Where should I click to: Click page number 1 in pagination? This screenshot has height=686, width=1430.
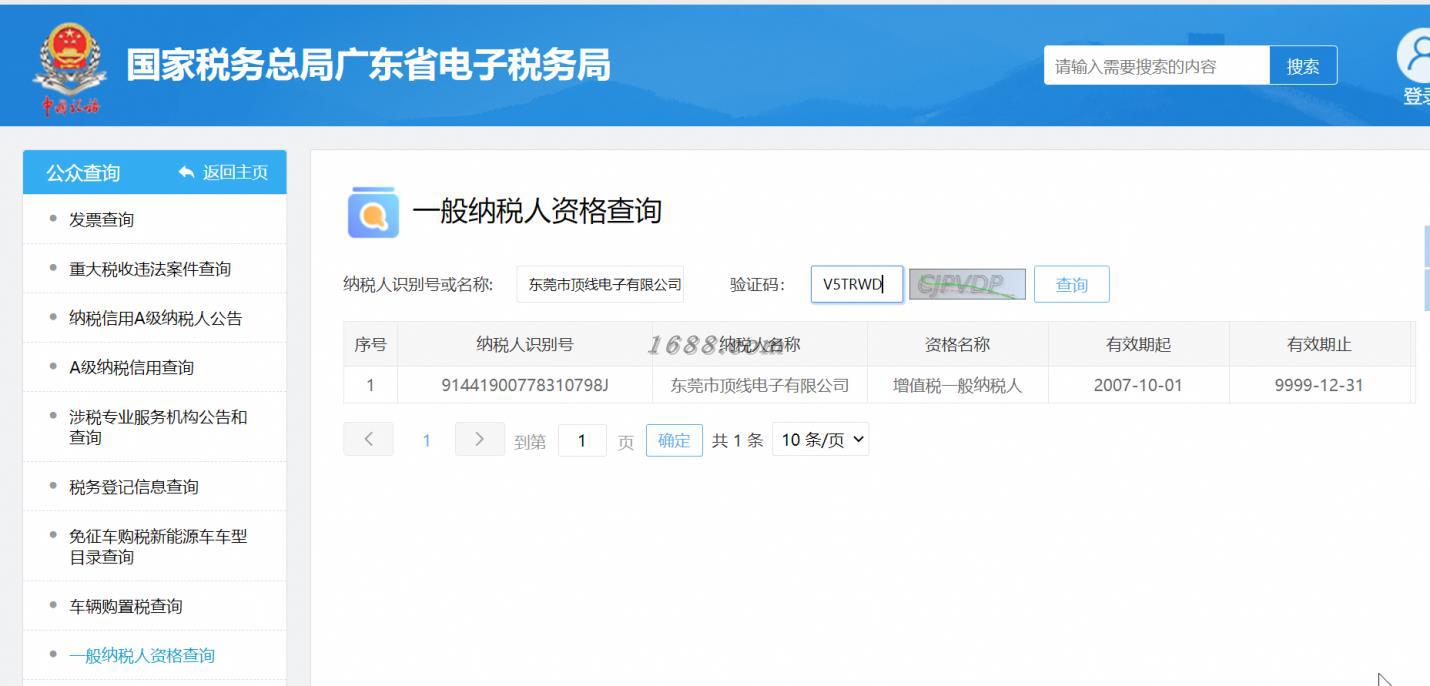tap(426, 440)
